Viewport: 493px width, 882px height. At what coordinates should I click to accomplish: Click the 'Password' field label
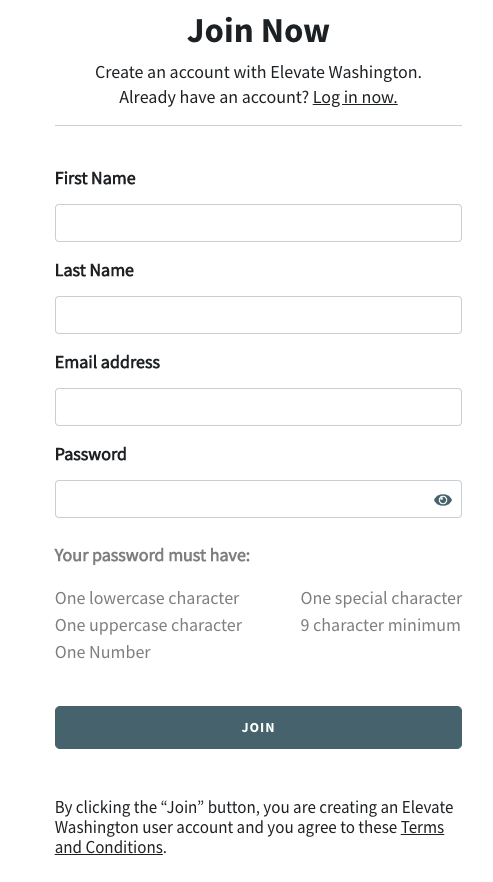(91, 454)
